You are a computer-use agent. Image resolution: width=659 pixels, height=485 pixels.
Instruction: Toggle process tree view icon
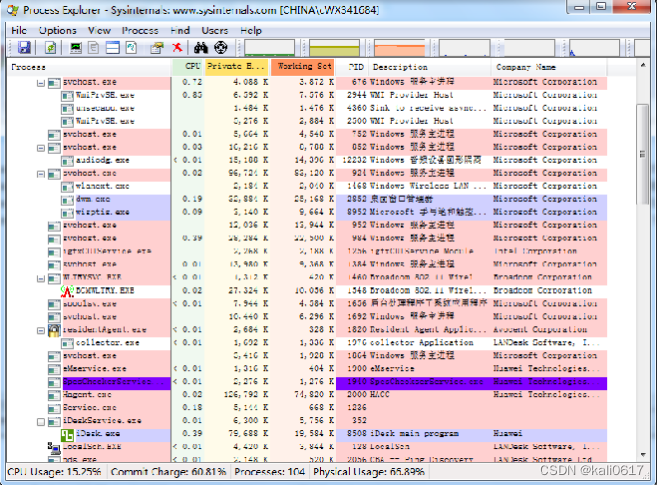[x=94, y=47]
